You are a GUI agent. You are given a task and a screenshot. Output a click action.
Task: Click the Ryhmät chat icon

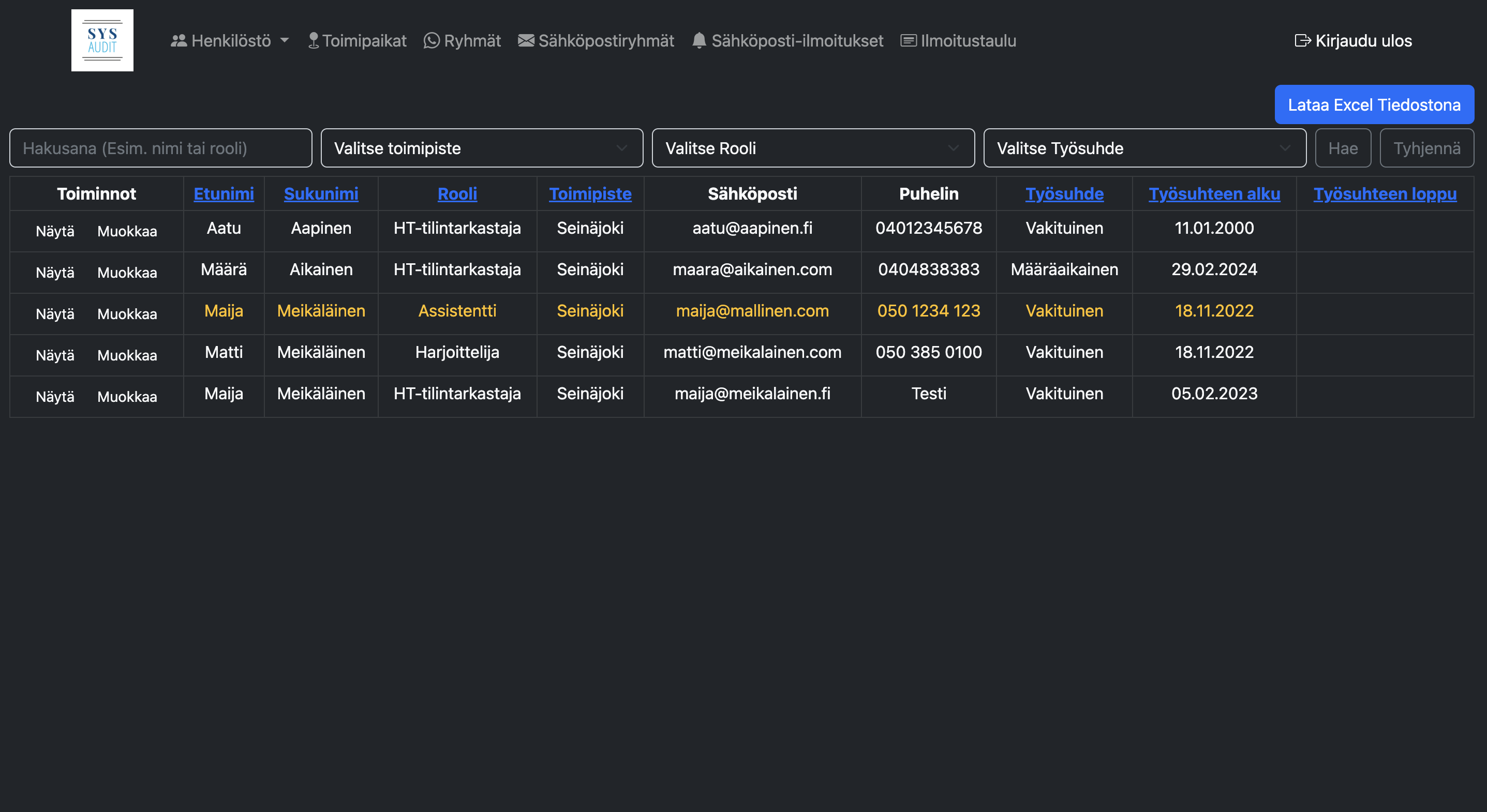(x=431, y=40)
